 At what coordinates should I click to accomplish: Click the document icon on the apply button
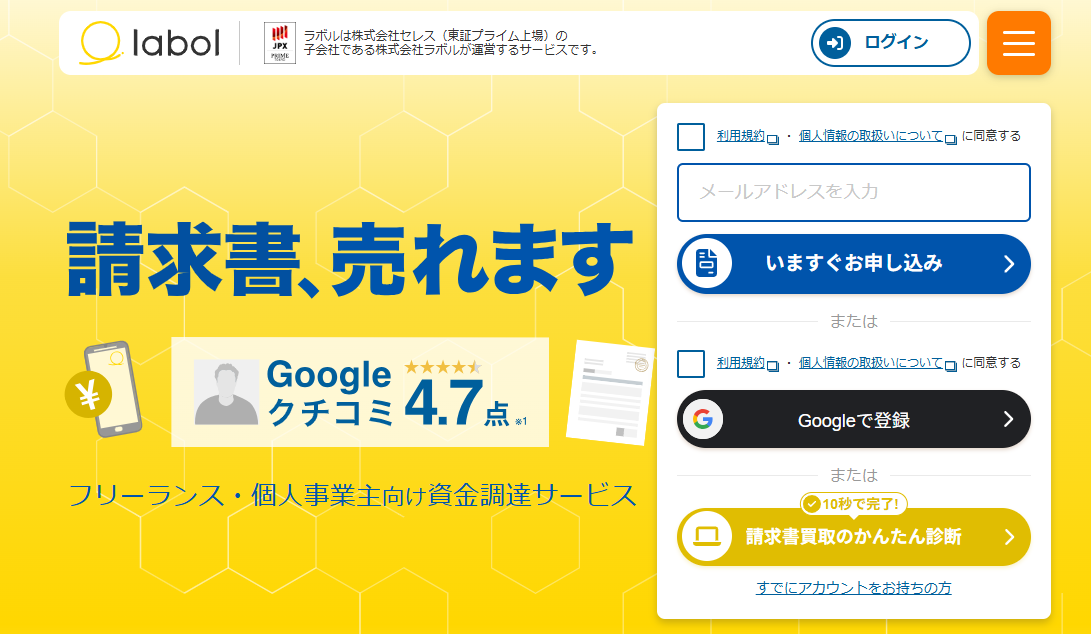click(707, 264)
